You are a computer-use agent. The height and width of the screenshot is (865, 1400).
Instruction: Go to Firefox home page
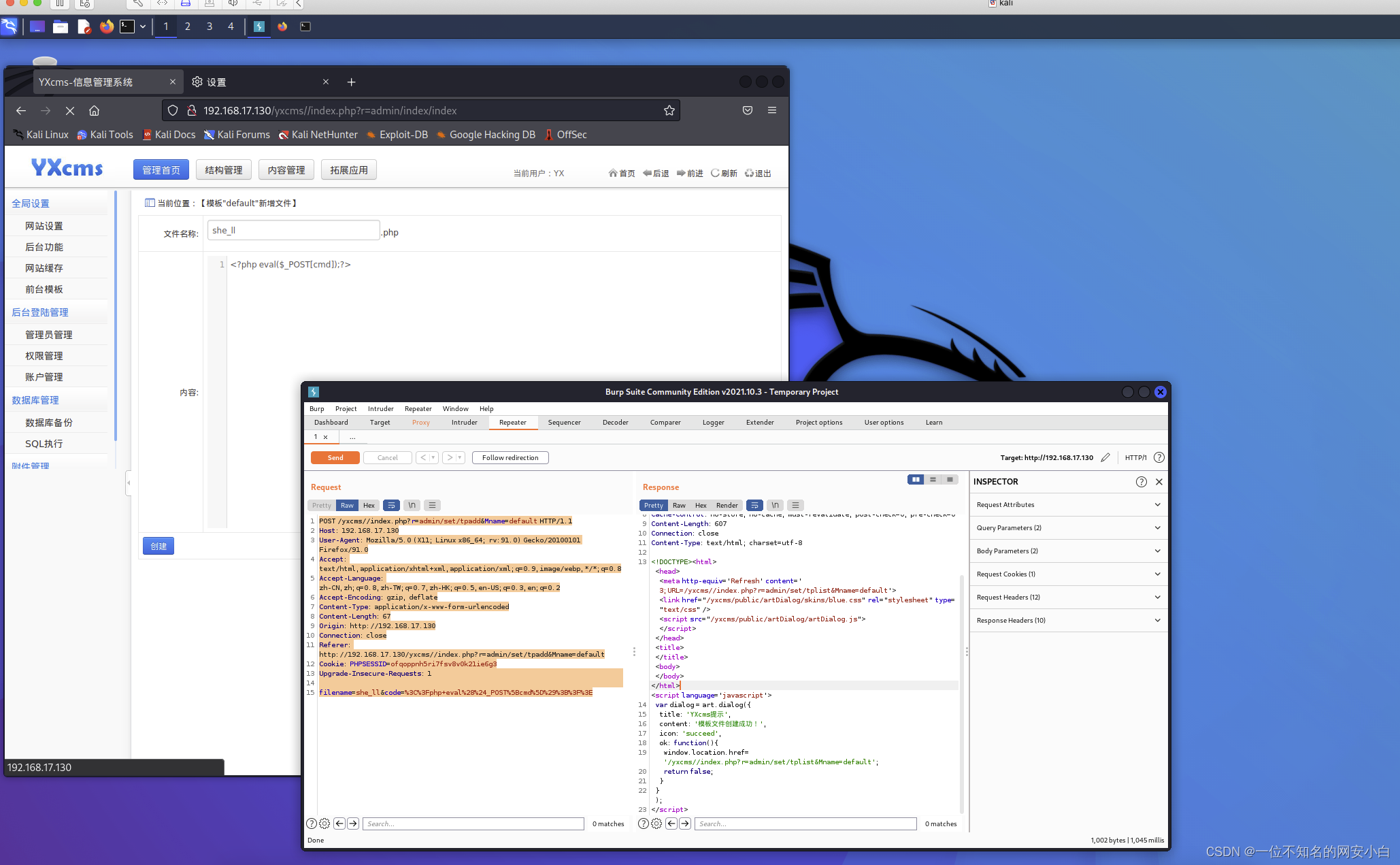pyautogui.click(x=95, y=110)
